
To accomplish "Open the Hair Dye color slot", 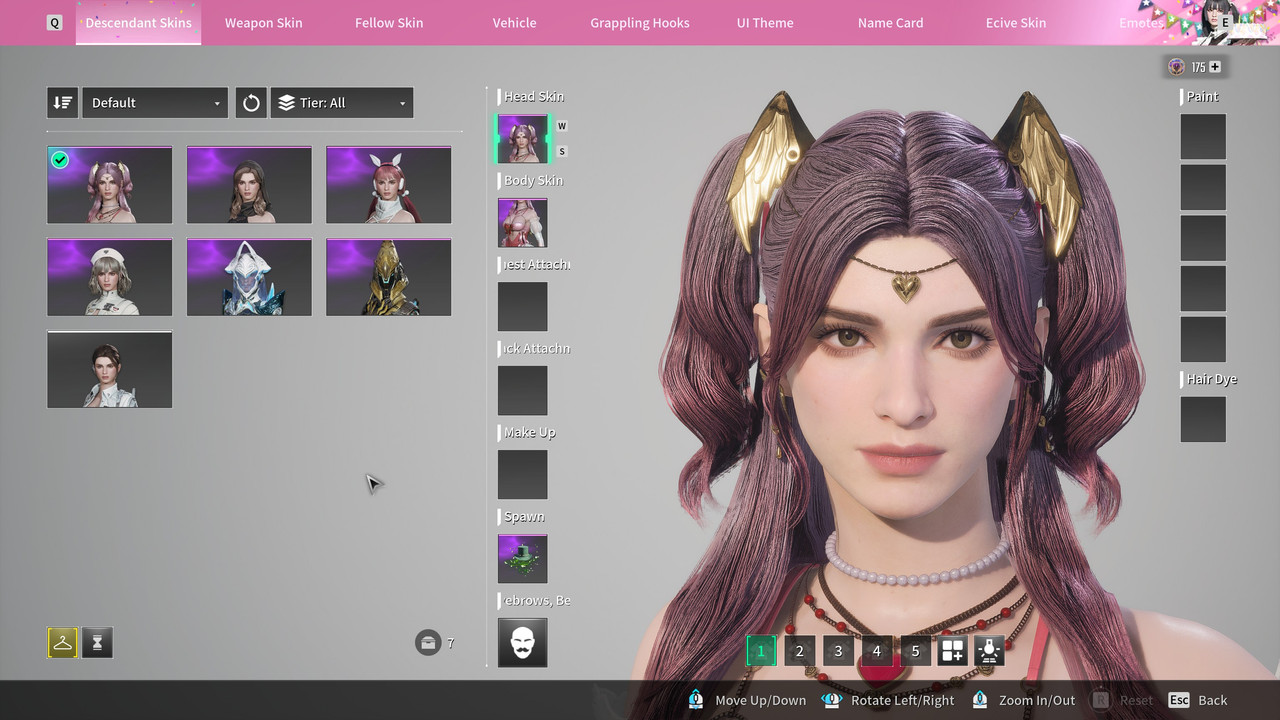I will click(1203, 419).
